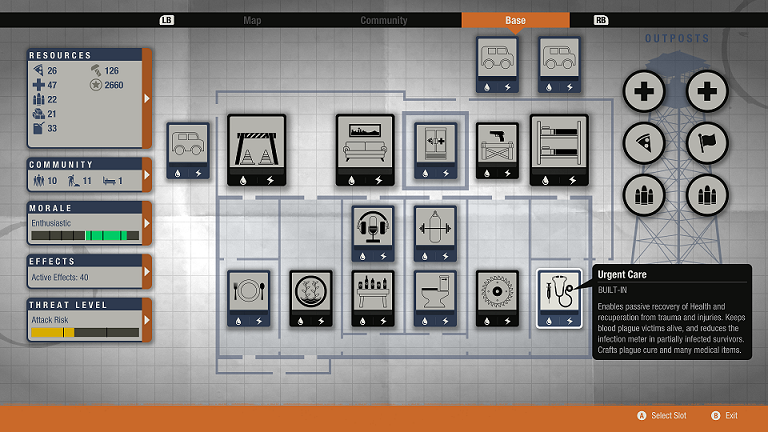
Task: Expand the Community panel arrow
Action: click(148, 174)
